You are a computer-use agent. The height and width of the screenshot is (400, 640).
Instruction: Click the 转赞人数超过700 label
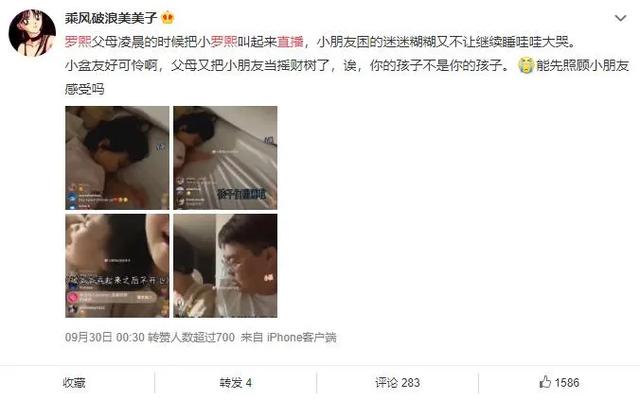click(x=191, y=337)
